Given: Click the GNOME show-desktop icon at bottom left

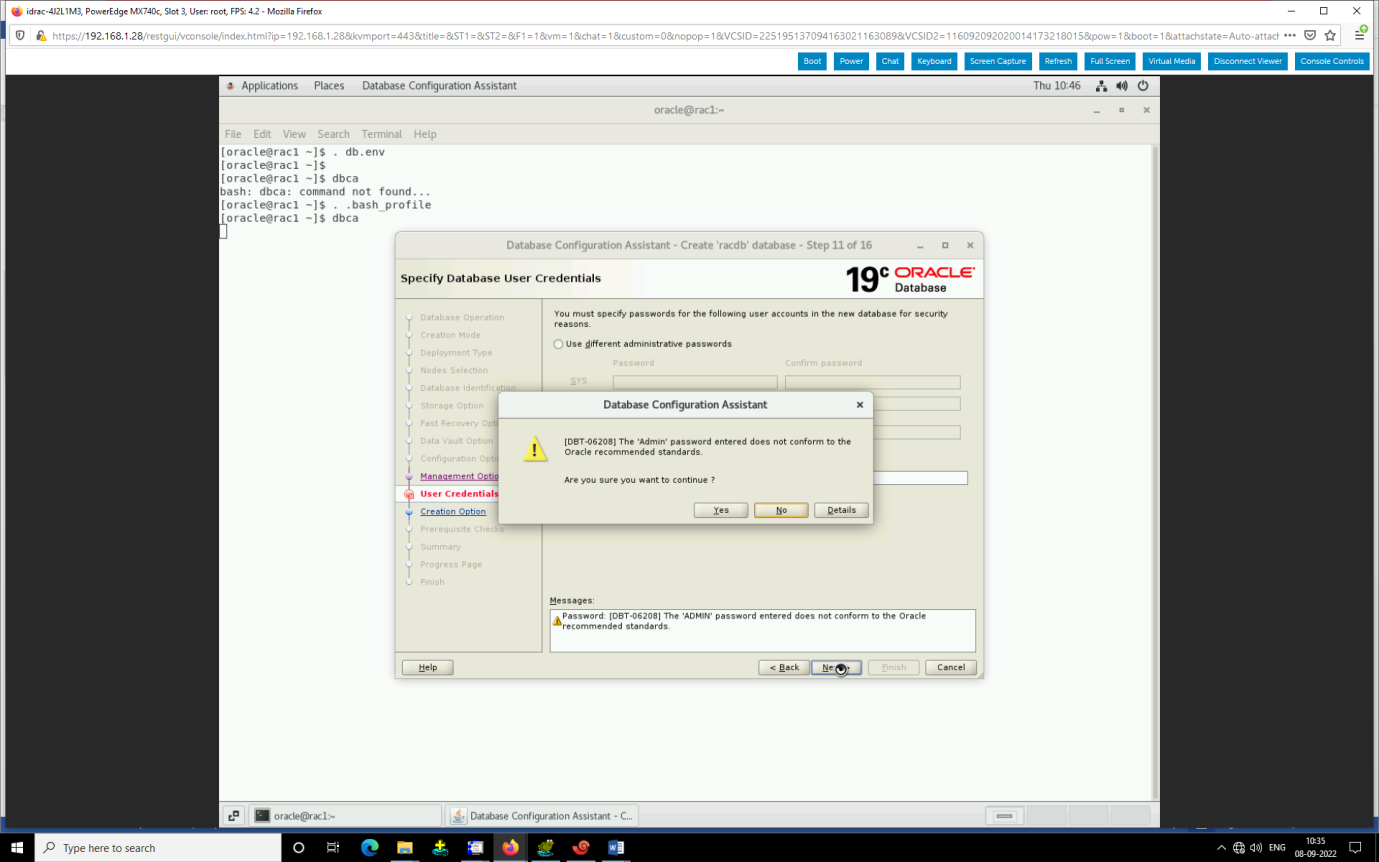Looking at the screenshot, I should pos(233,816).
